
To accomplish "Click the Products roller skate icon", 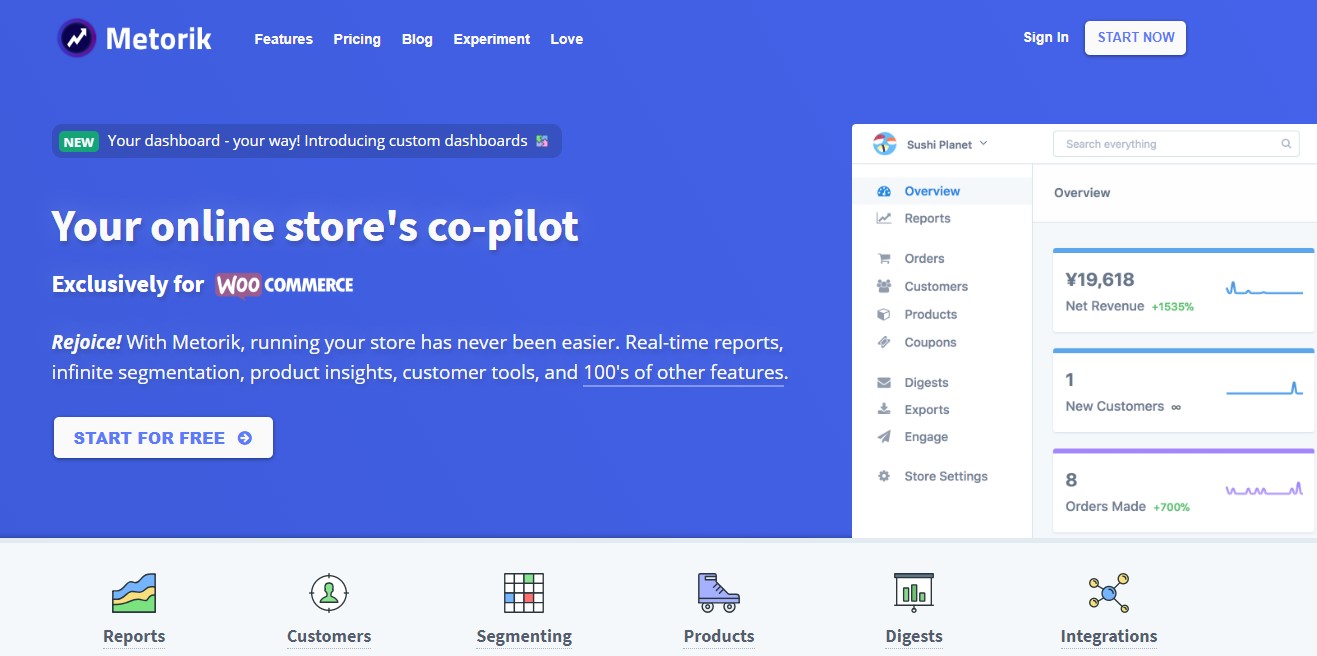I will click(718, 593).
